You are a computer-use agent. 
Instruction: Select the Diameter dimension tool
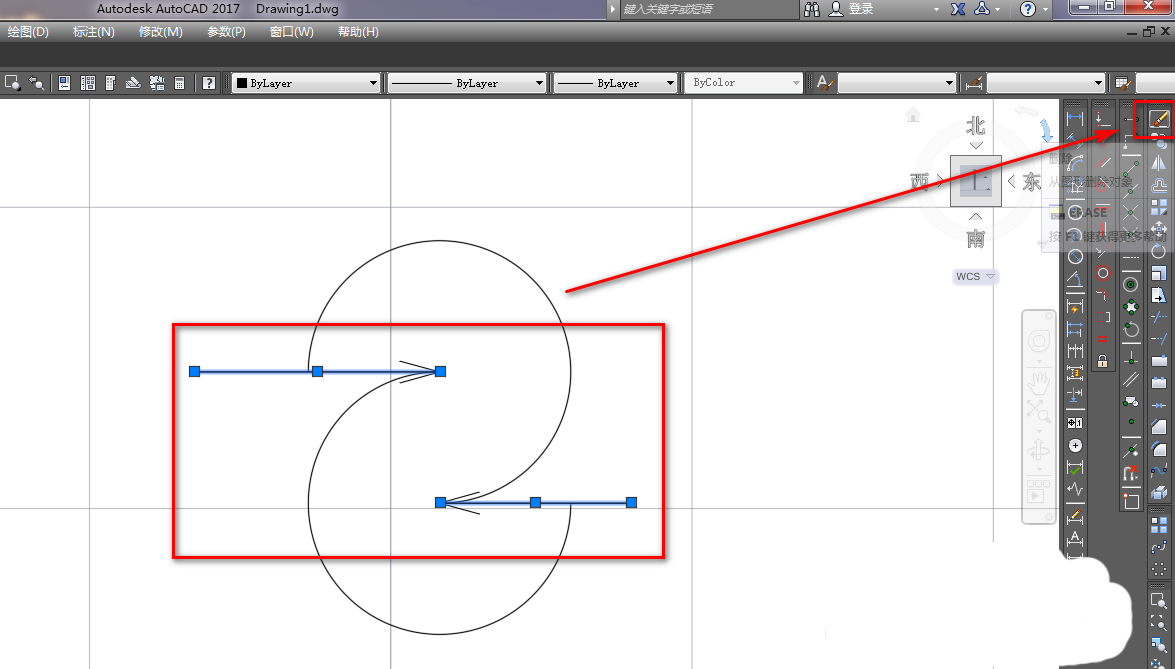(1075, 256)
